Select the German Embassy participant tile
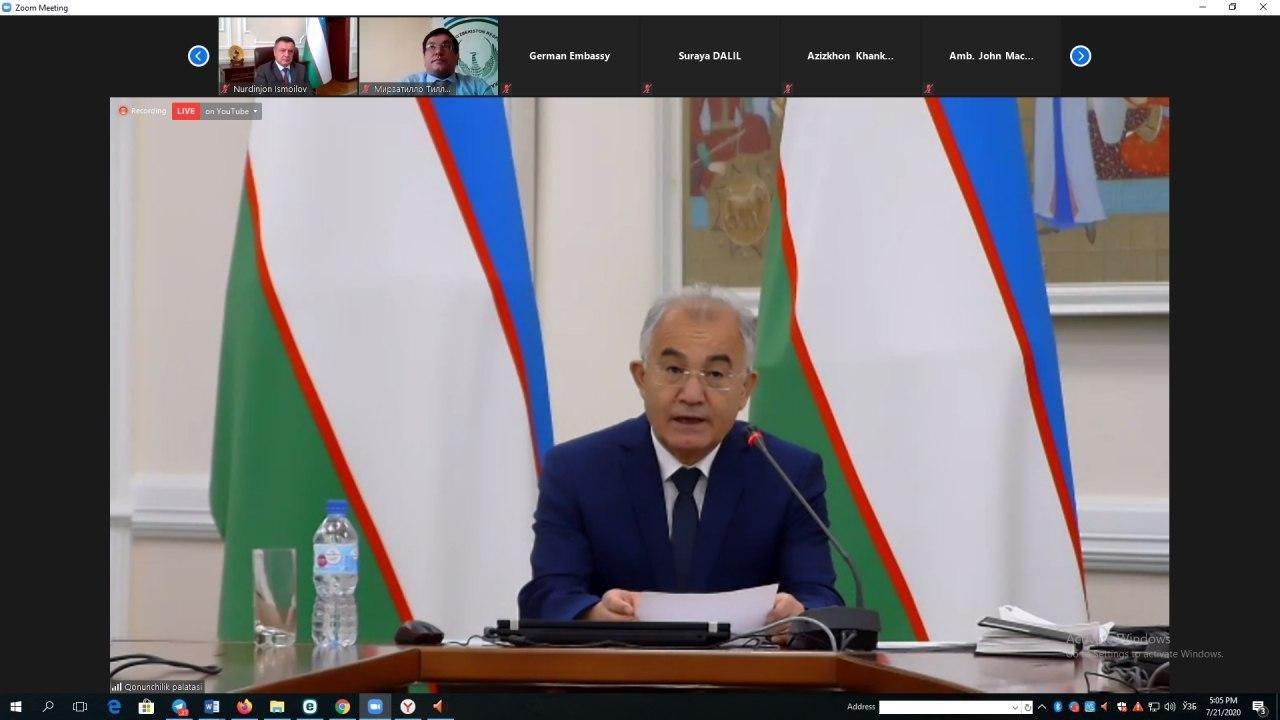 point(569,56)
